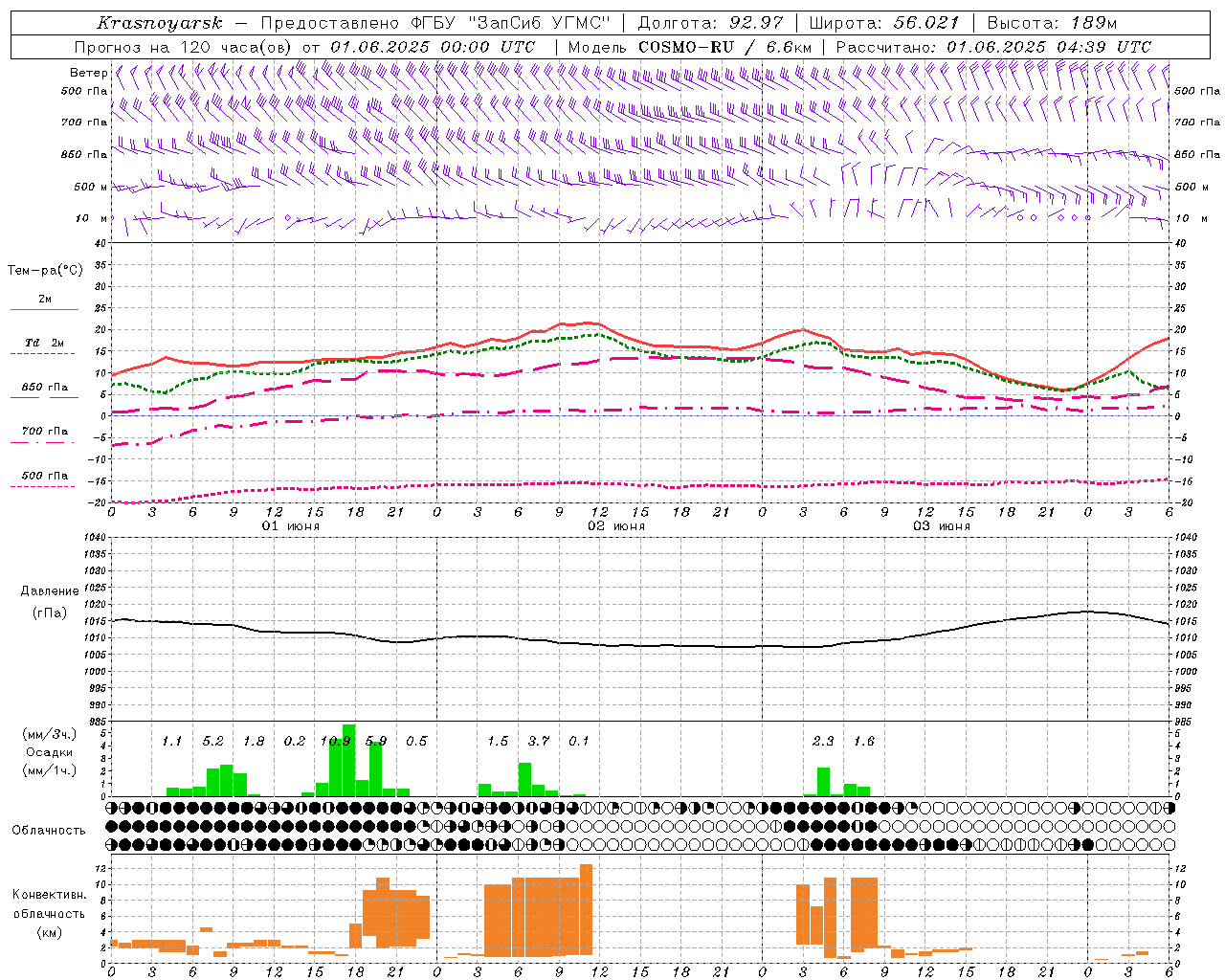Click the Осадки precipitation panel label
The height and width of the screenshot is (980, 1225).
click(x=49, y=752)
